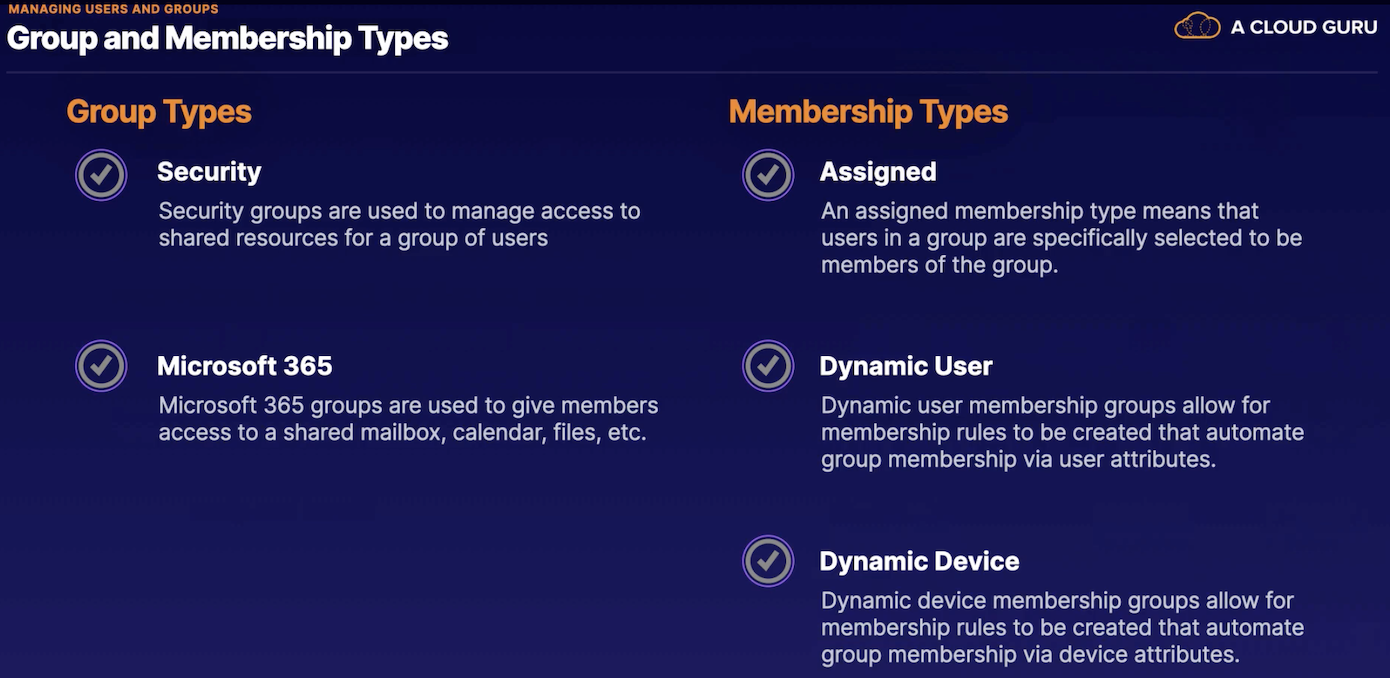Screen dimensions: 1390x678
Task: Click the A Cloud Guru cloud logo
Action: pos(1197,26)
